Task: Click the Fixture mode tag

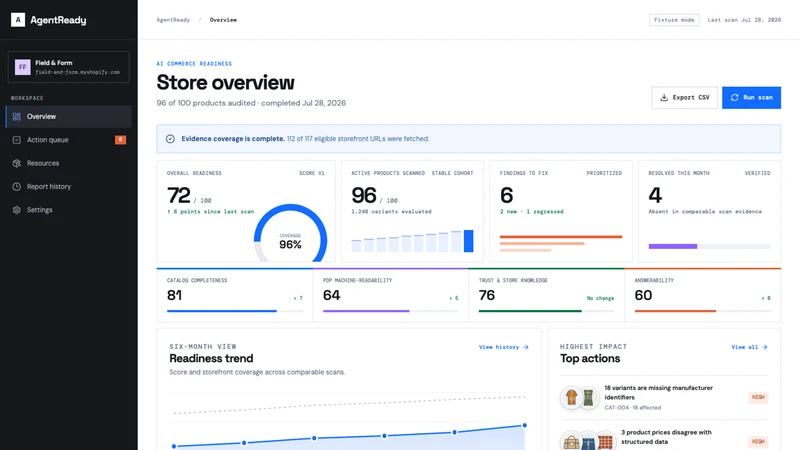Action: 674,20
